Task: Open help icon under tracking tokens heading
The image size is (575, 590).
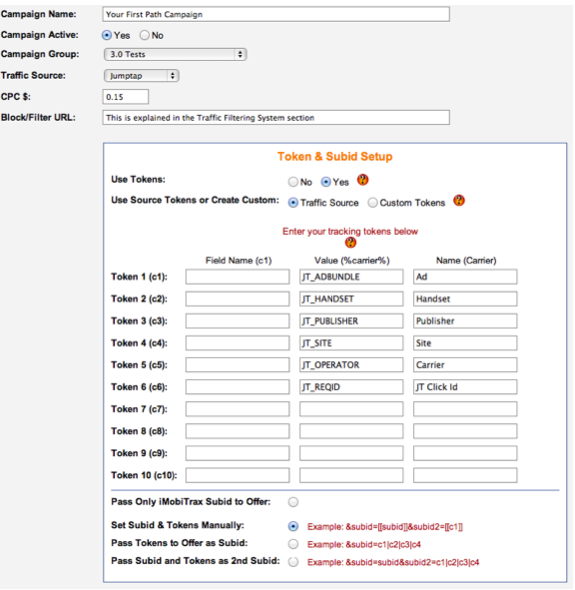Action: [x=350, y=243]
